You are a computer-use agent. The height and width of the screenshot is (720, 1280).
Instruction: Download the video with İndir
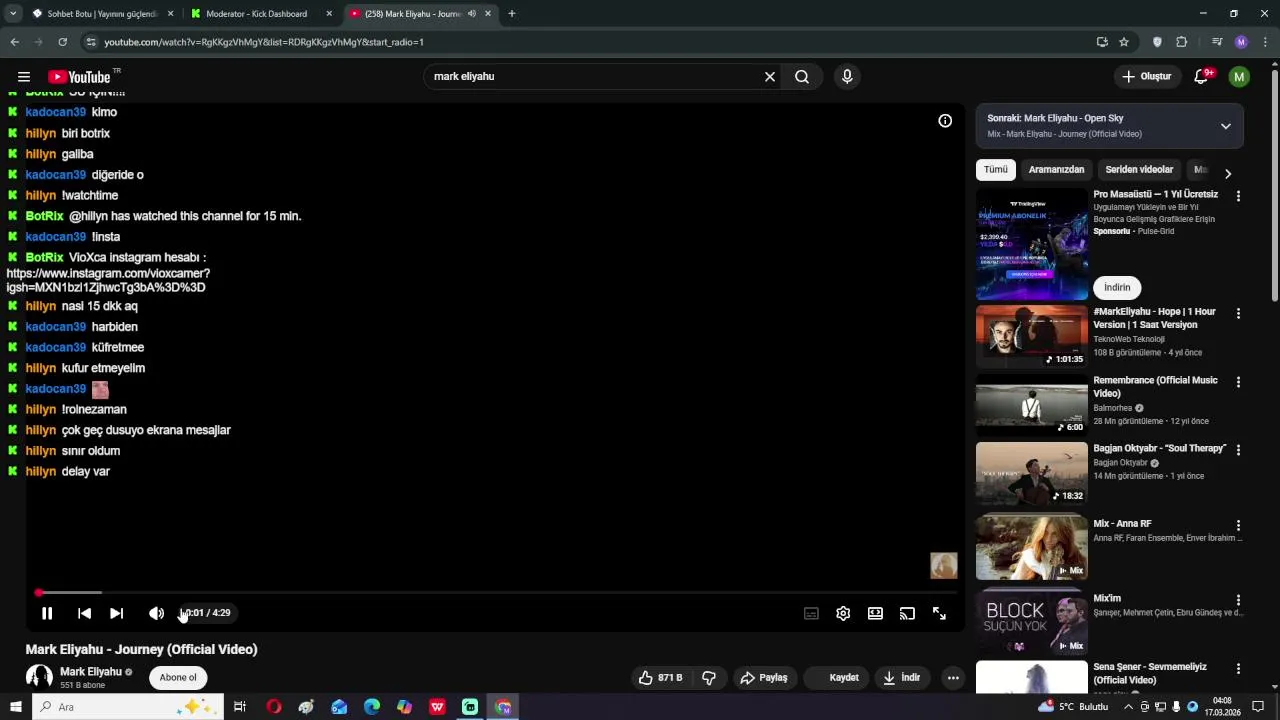901,678
